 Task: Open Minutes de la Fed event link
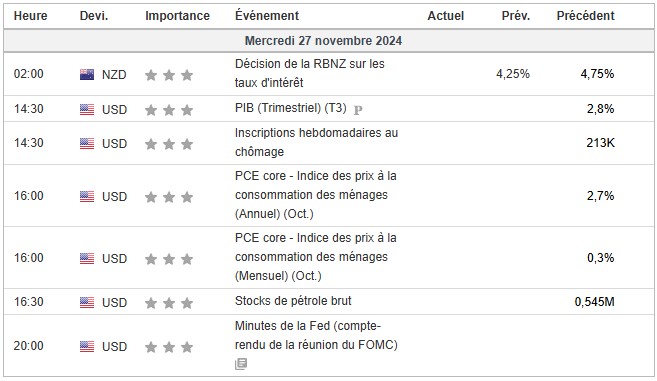316,335
